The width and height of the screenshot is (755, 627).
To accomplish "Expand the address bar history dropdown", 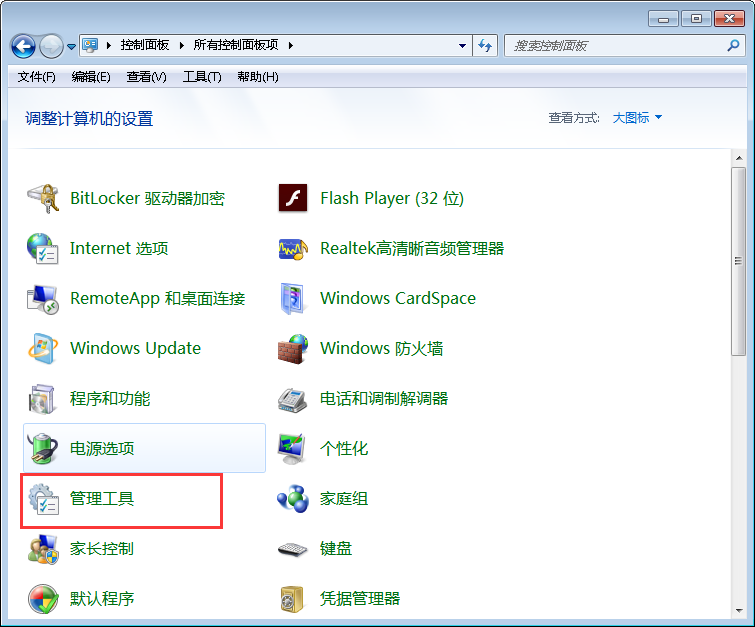I will click(462, 46).
